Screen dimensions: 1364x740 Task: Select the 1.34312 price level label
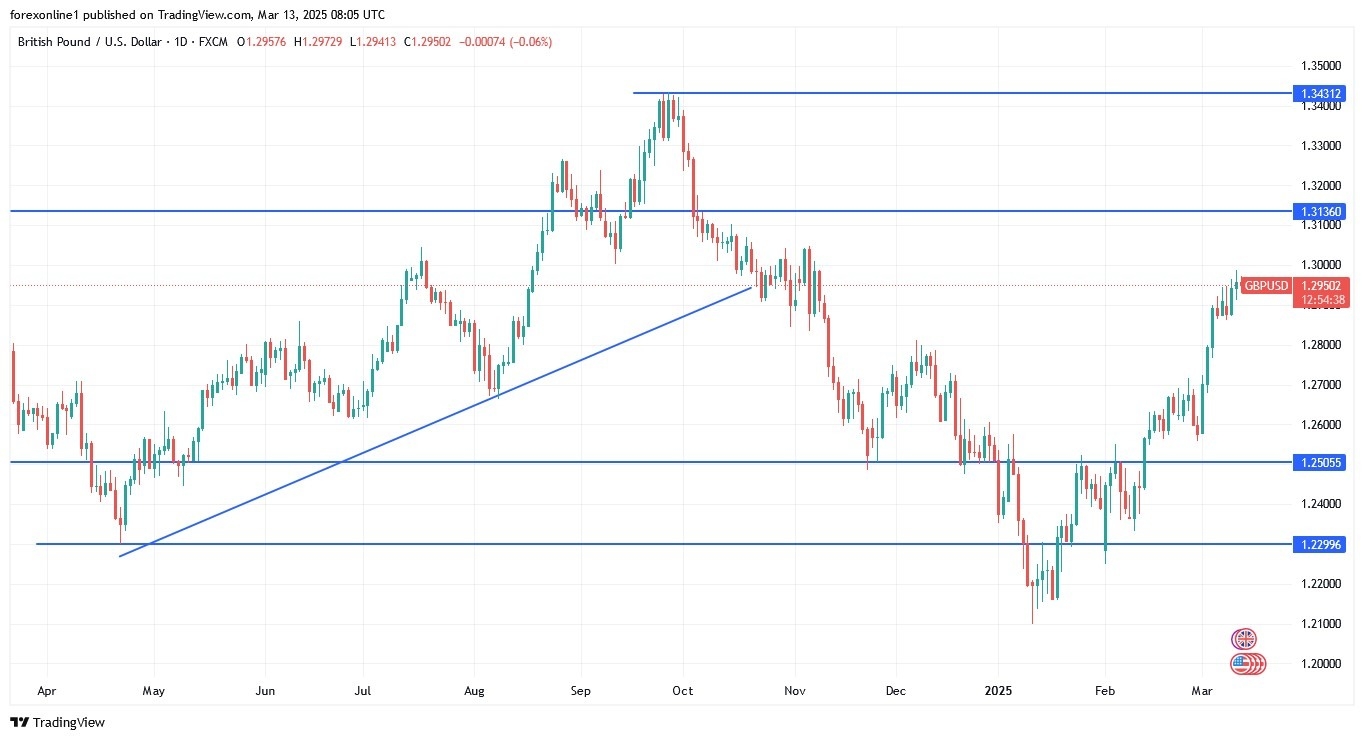pyautogui.click(x=1321, y=94)
